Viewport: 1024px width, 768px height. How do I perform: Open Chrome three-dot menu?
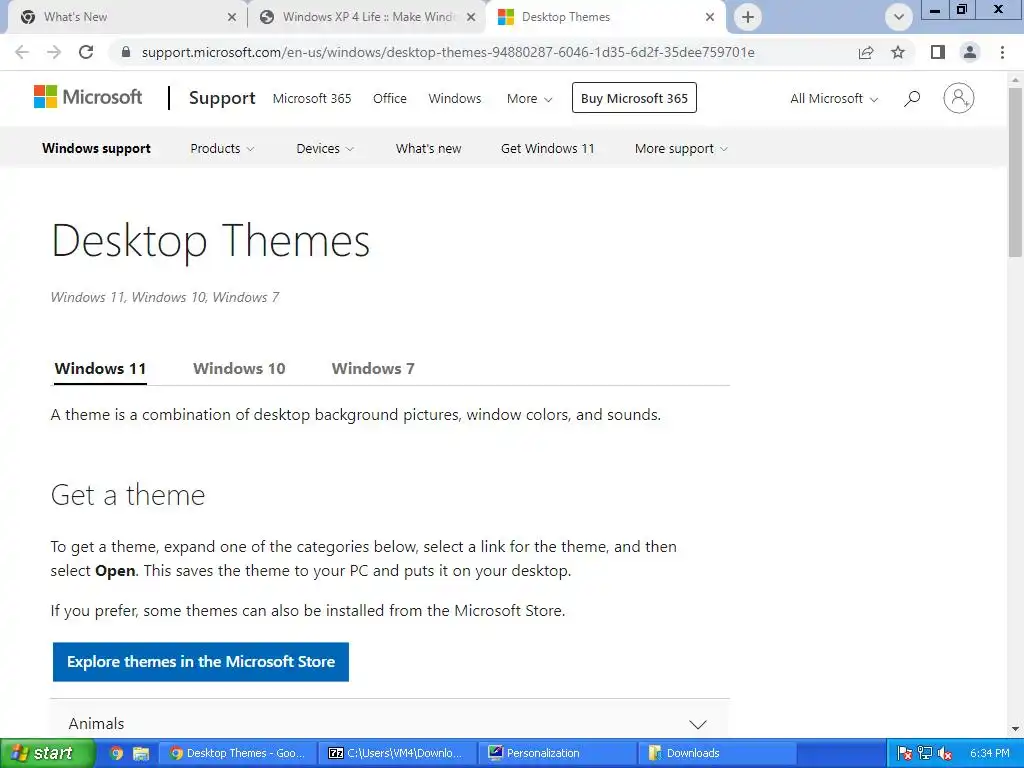[x=1002, y=52]
